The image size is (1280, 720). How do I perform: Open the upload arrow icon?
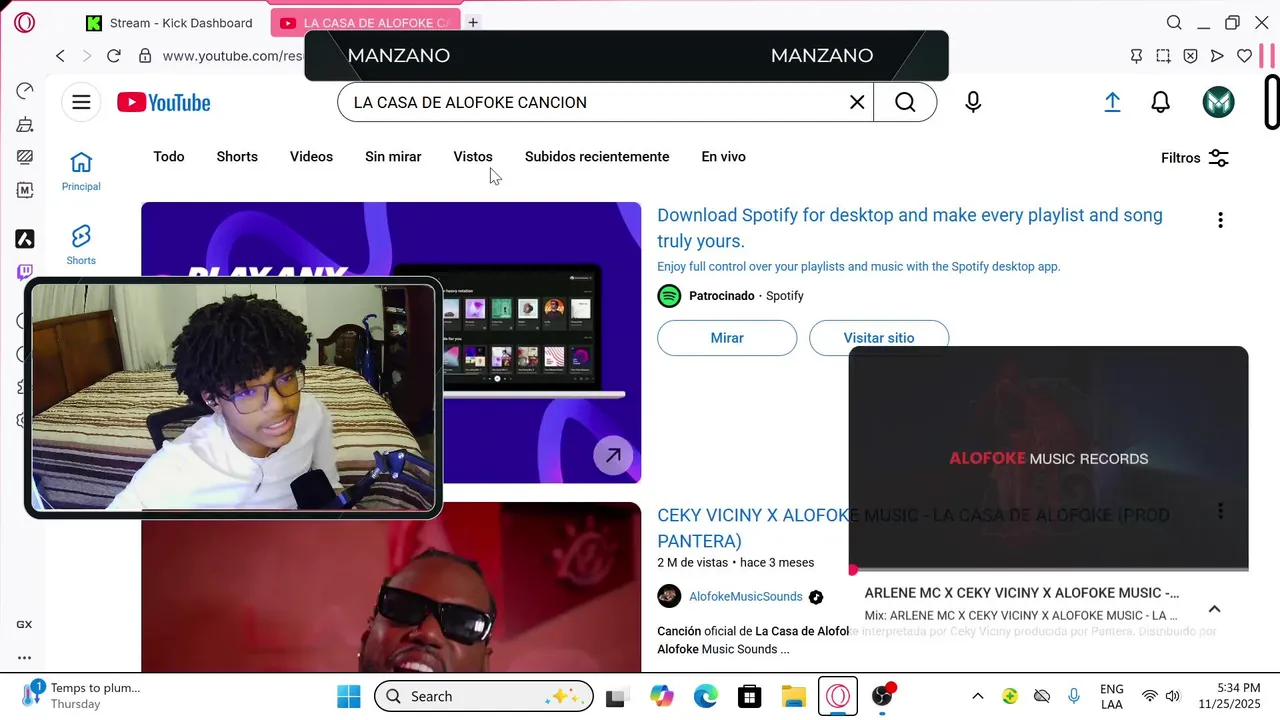[1112, 102]
